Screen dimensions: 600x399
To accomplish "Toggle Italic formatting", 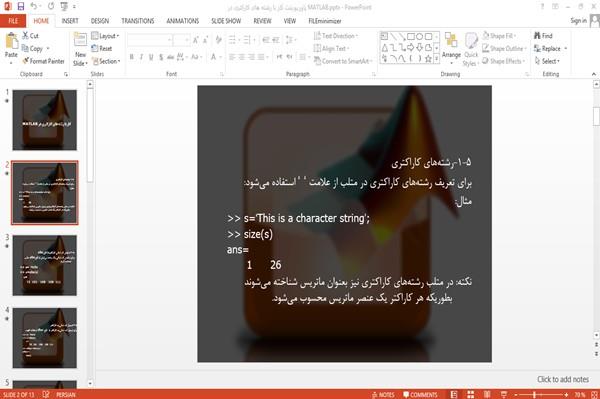I will pos(141,57).
